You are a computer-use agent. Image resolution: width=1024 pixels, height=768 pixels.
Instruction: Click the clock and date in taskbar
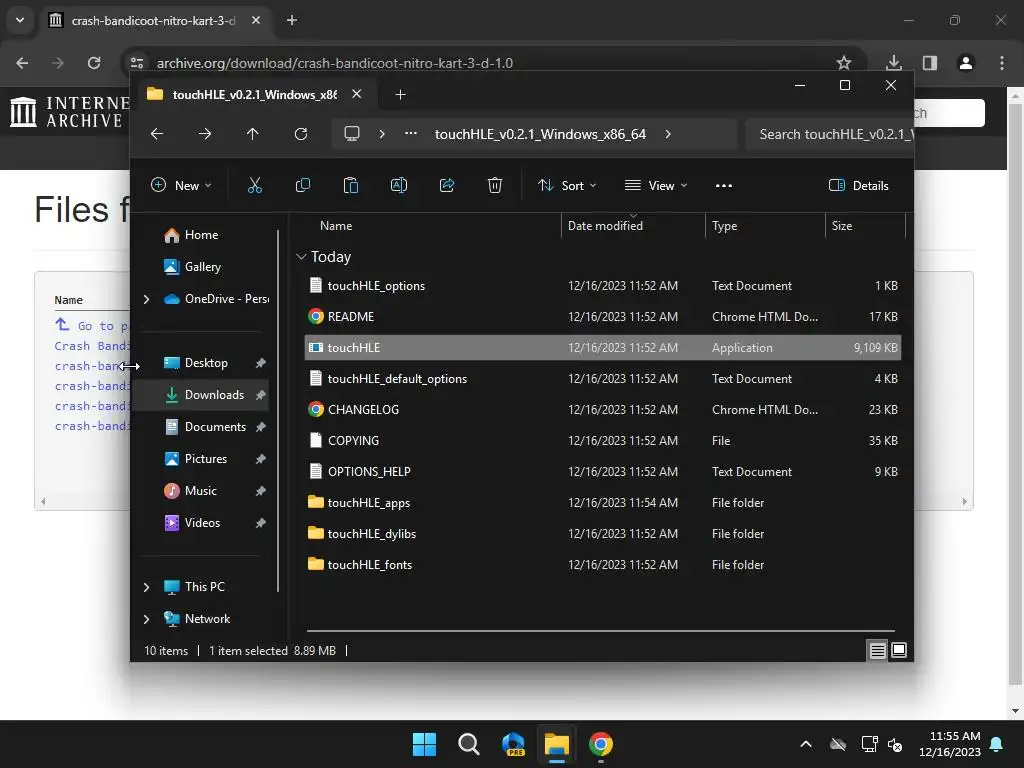[950, 744]
